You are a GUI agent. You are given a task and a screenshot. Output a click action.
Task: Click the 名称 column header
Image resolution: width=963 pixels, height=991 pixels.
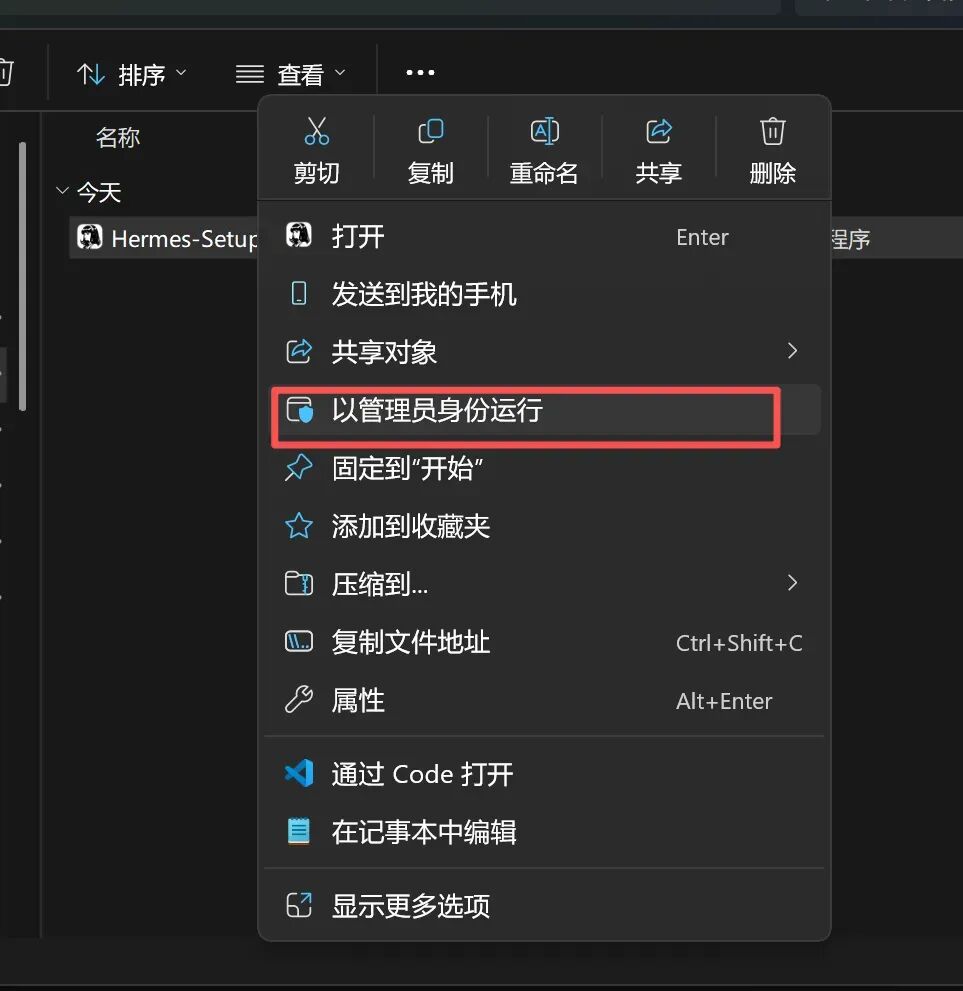tap(118, 137)
